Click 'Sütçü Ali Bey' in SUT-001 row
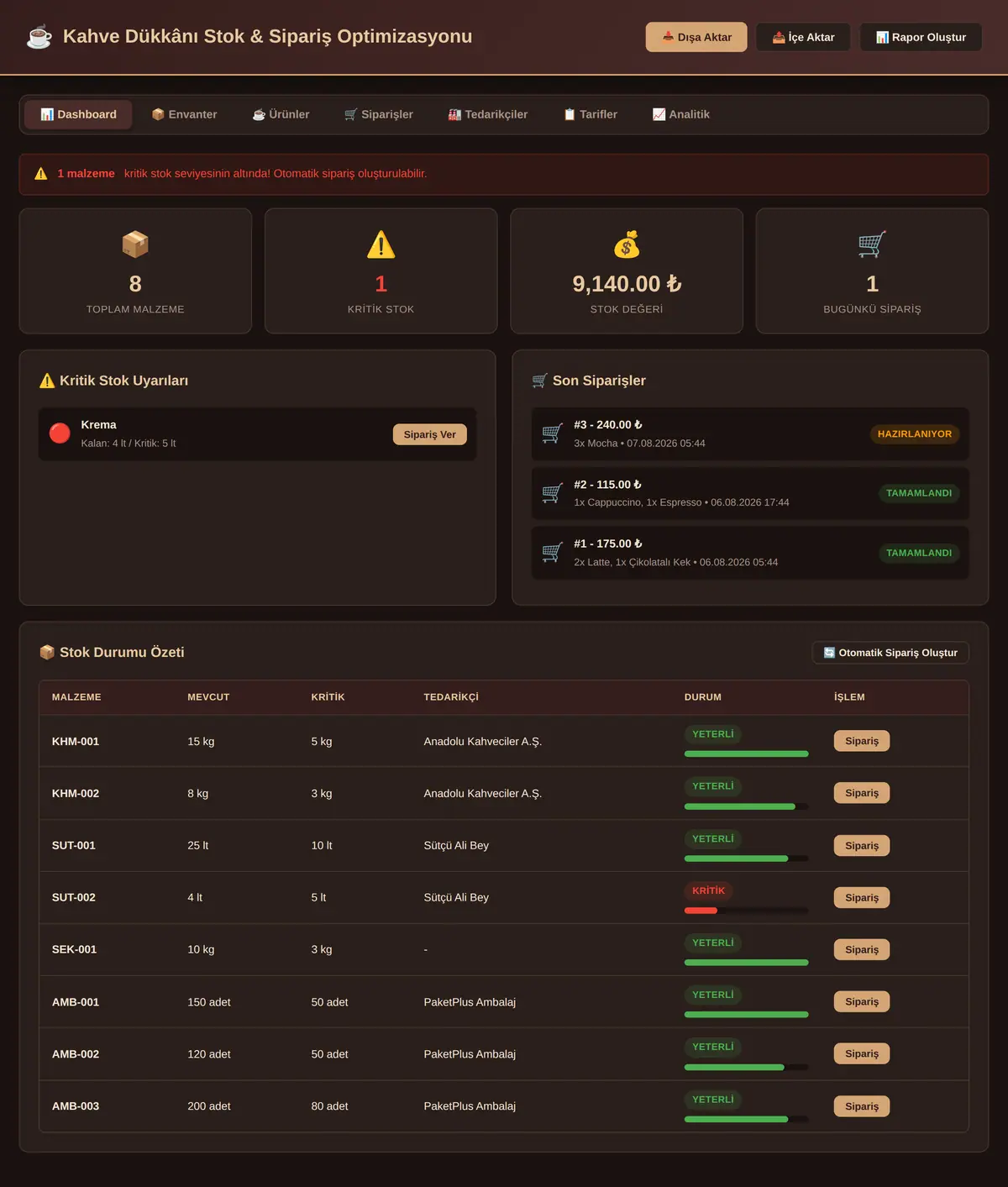The width and height of the screenshot is (1008, 1187). point(456,846)
